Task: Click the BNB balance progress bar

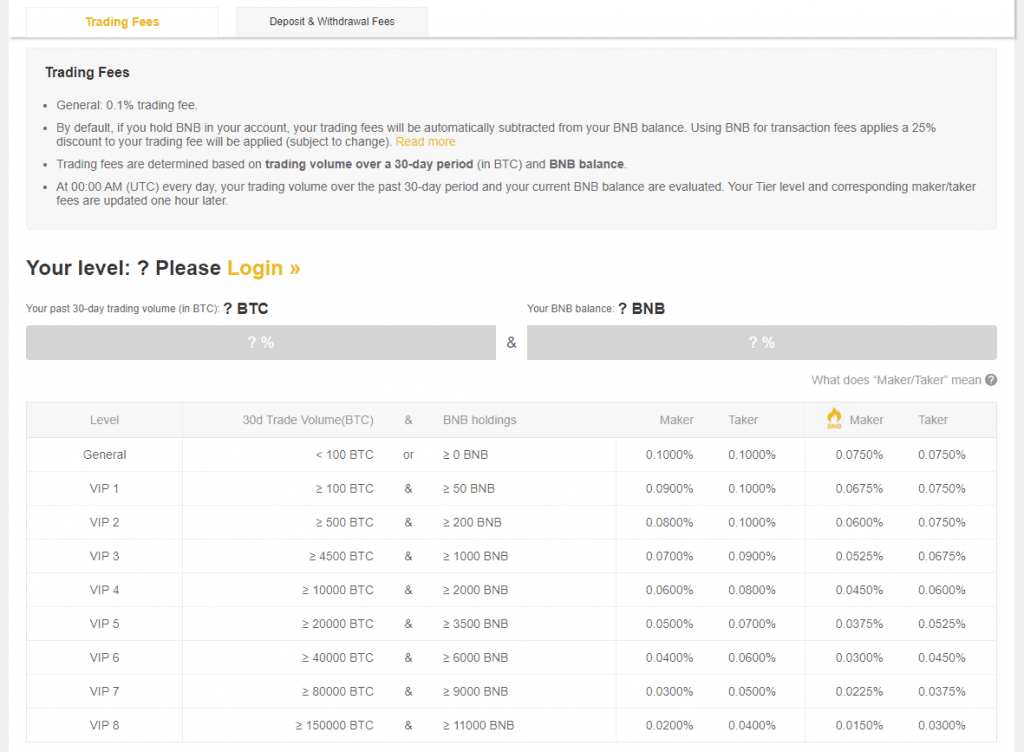Action: click(x=761, y=342)
